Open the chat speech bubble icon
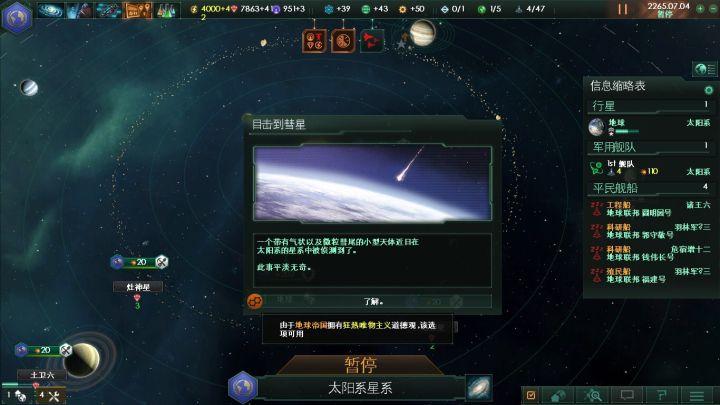This screenshot has height=405, width=720. (627, 395)
